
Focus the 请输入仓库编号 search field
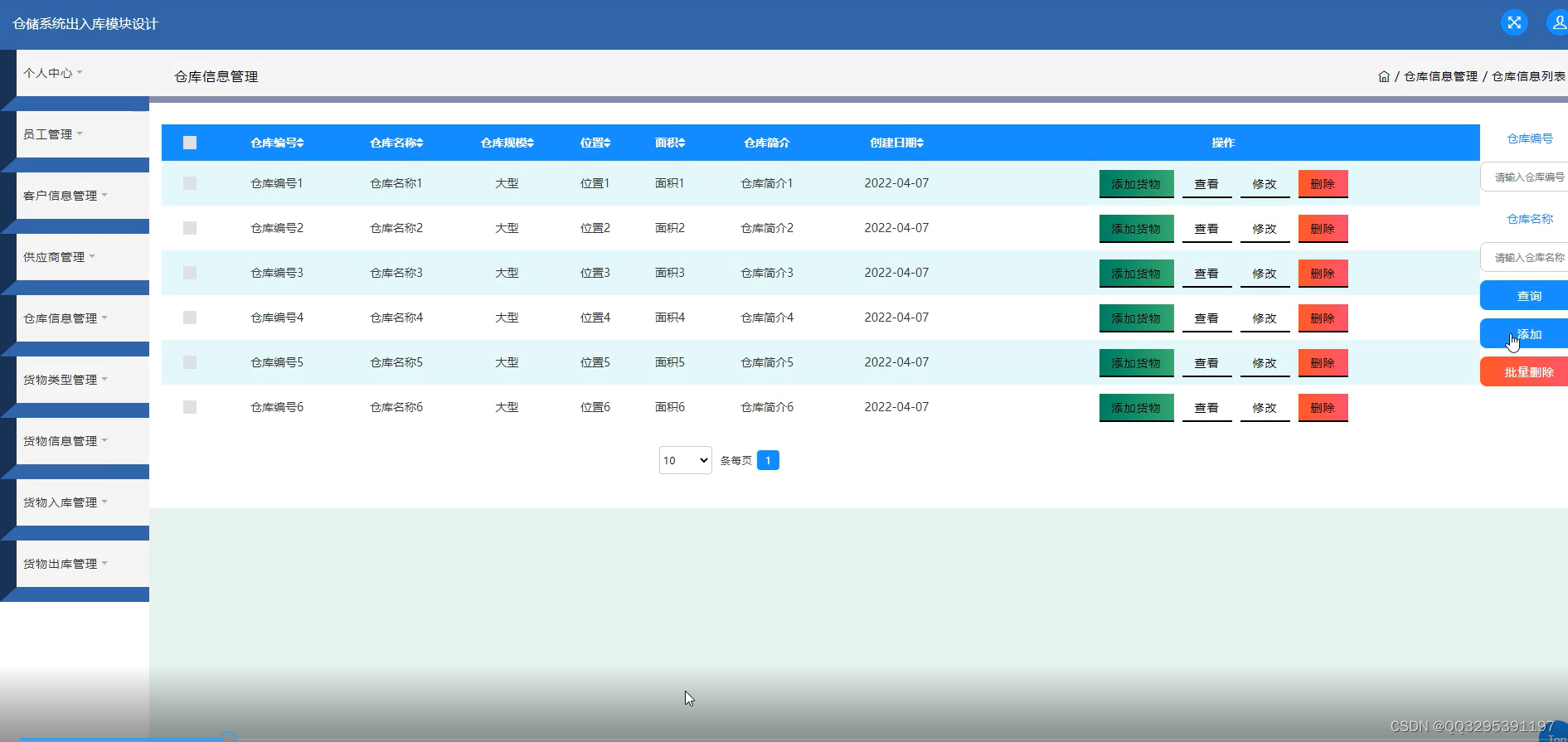1524,177
